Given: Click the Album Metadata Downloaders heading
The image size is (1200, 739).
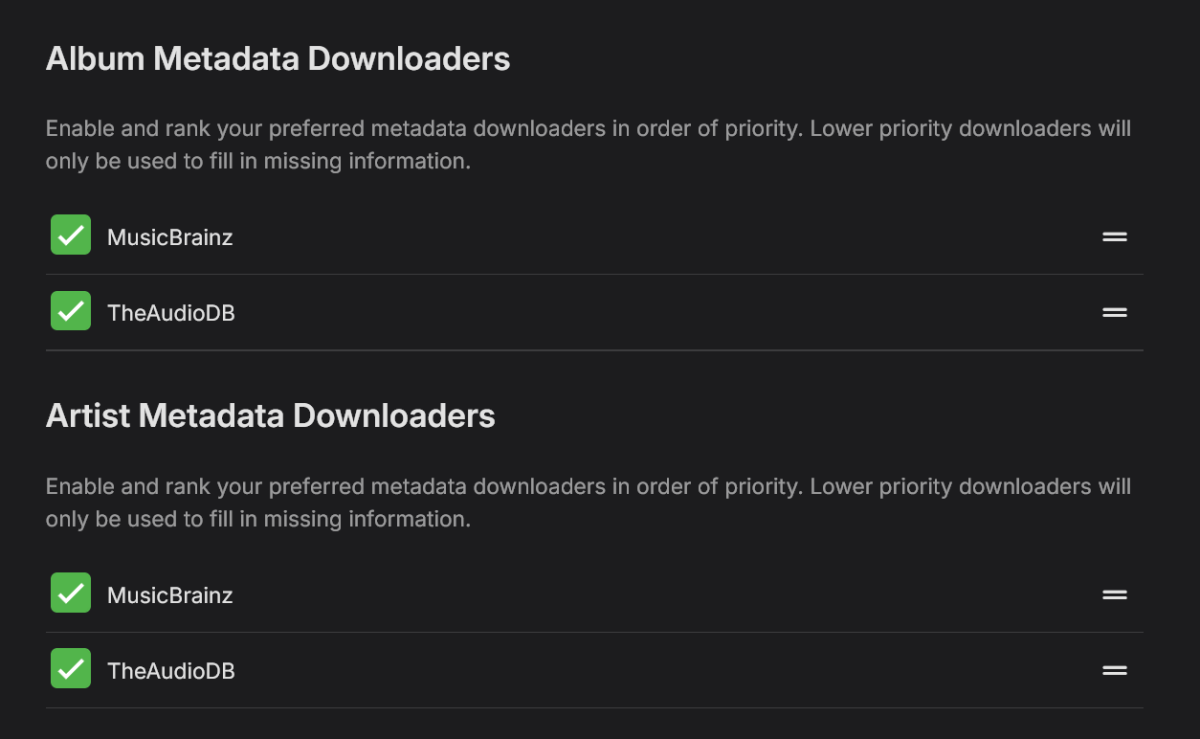Looking at the screenshot, I should point(278,59).
